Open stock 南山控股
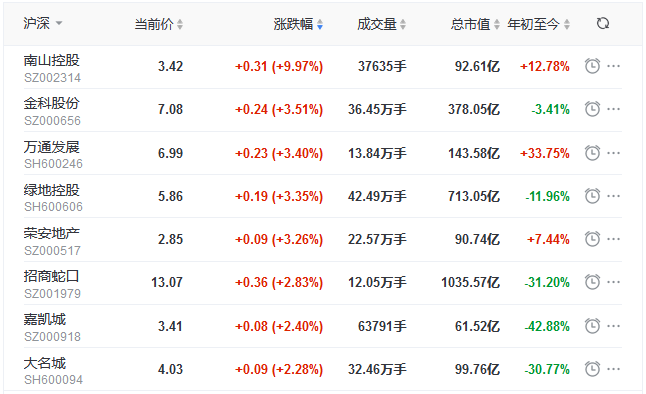Image resolution: width=646 pixels, height=394 pixels. 51,60
